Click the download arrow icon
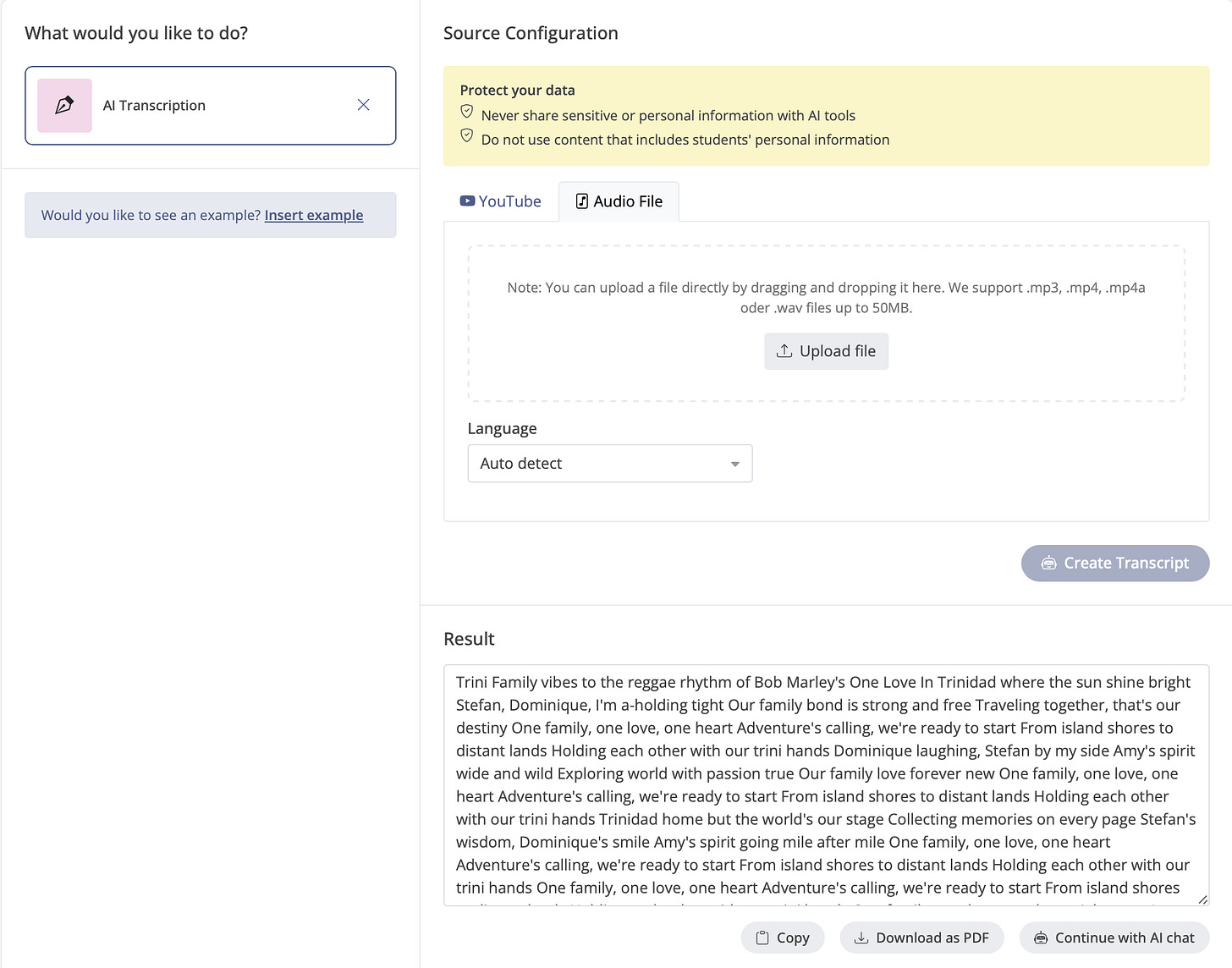Image resolution: width=1232 pixels, height=968 pixels. (x=861, y=938)
